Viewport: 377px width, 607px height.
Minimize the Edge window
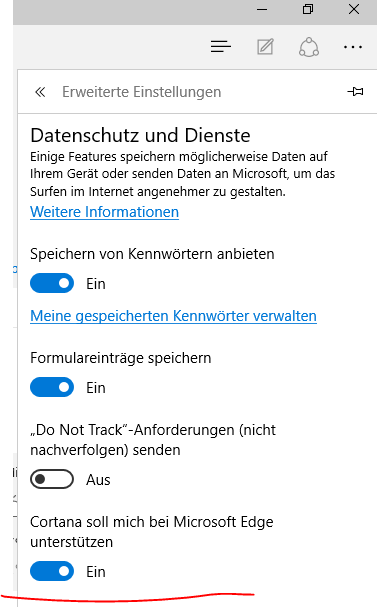pos(262,9)
